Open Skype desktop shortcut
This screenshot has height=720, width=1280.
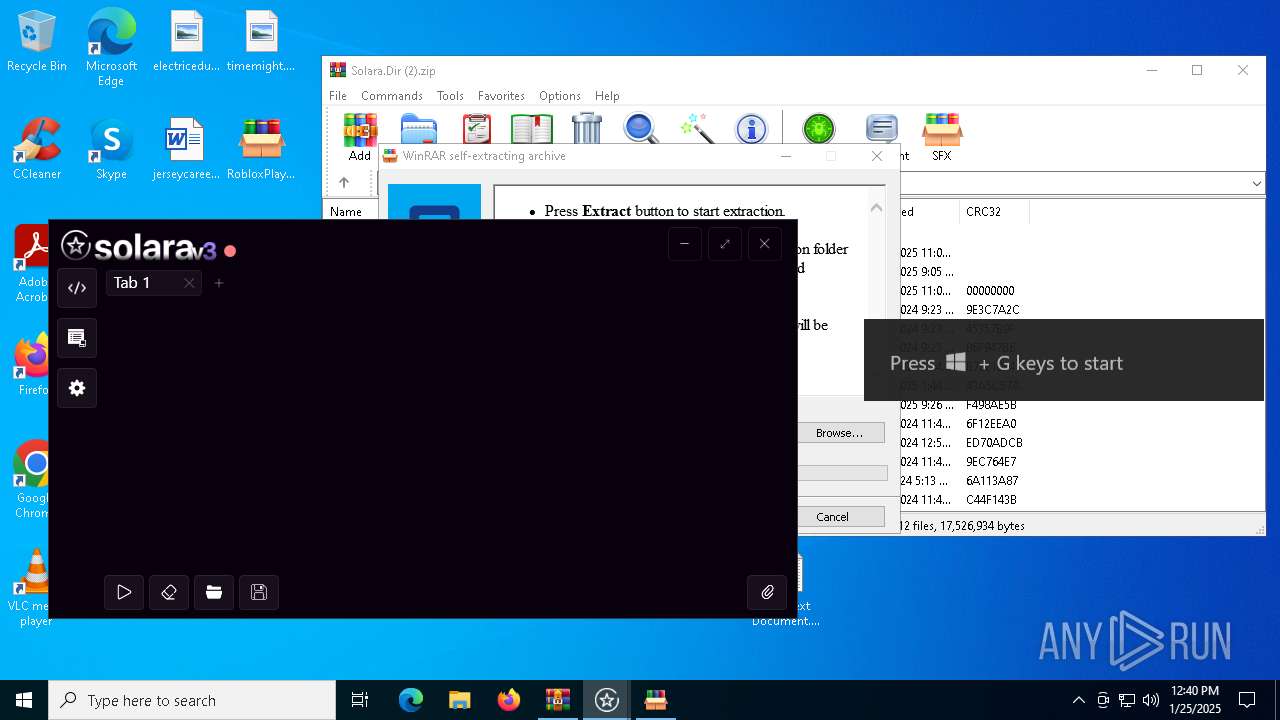(111, 150)
